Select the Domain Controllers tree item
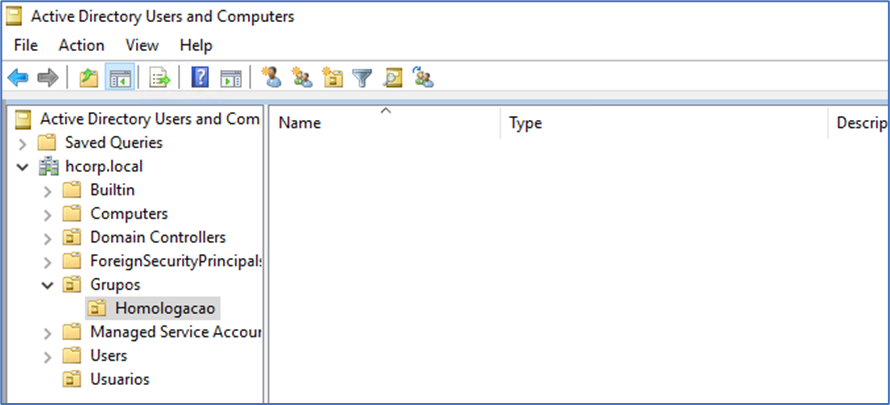 pyautogui.click(x=157, y=237)
